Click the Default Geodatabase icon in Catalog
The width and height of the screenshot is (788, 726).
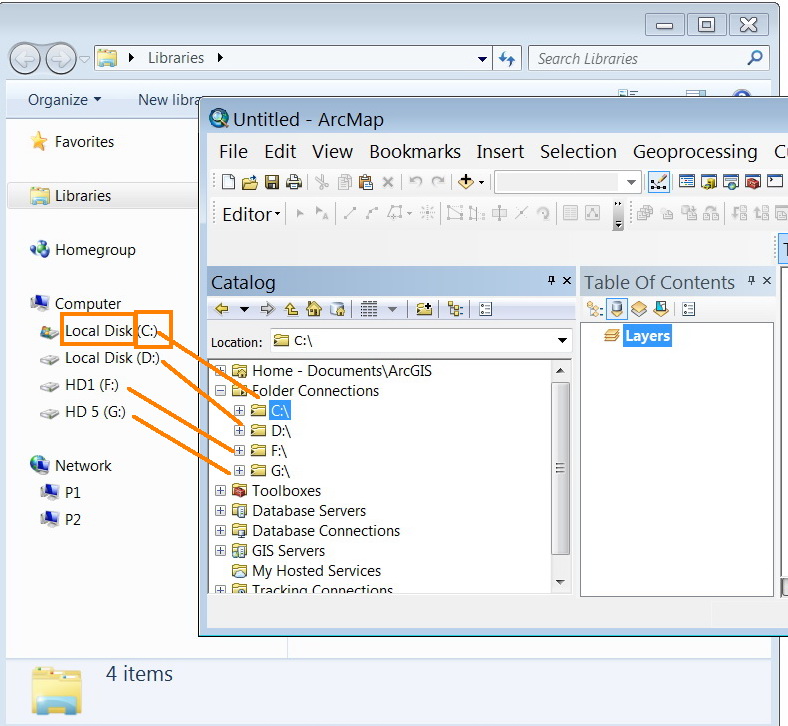(337, 309)
